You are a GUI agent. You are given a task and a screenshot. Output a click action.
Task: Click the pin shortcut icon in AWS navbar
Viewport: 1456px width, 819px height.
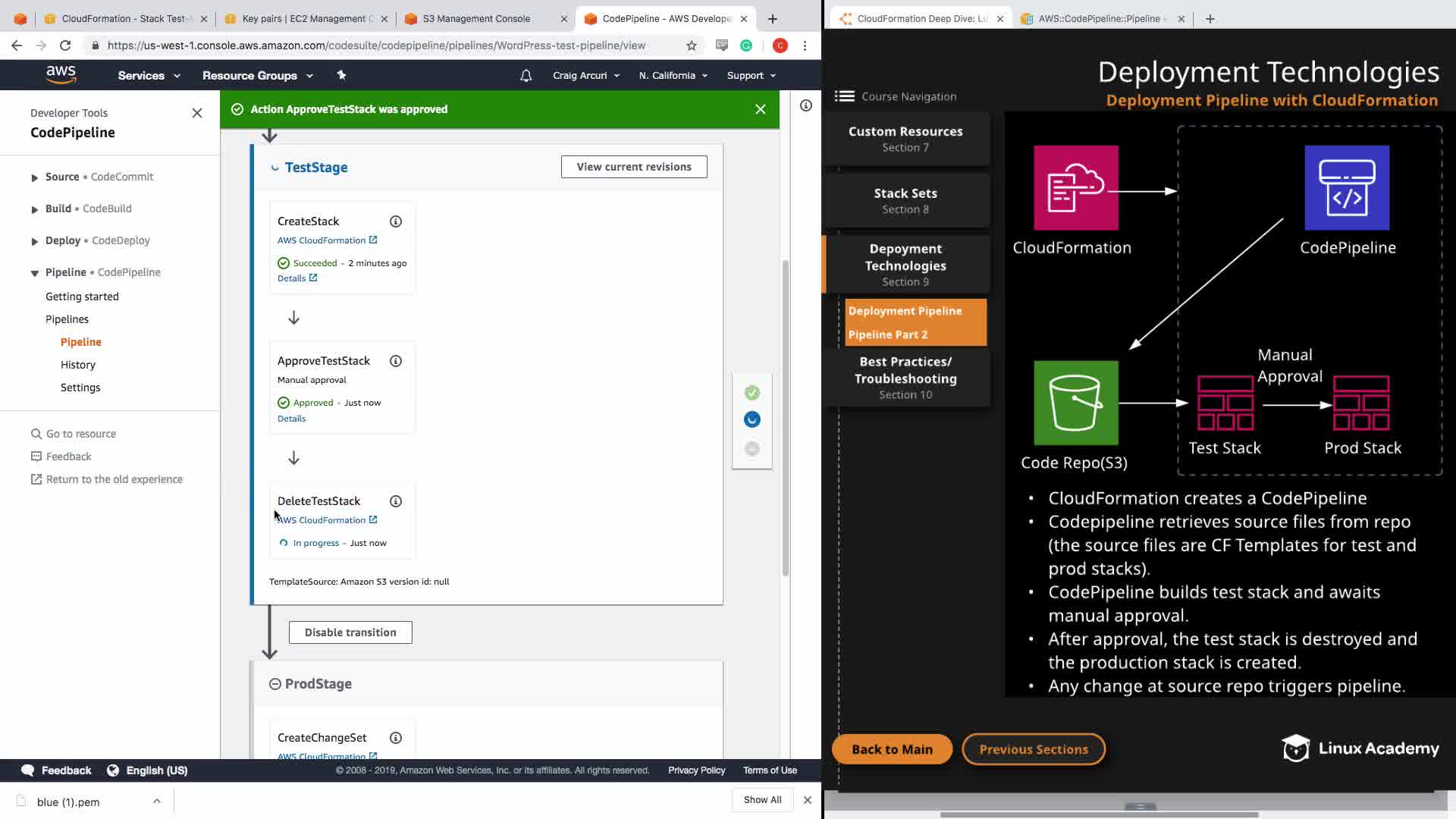(x=341, y=75)
